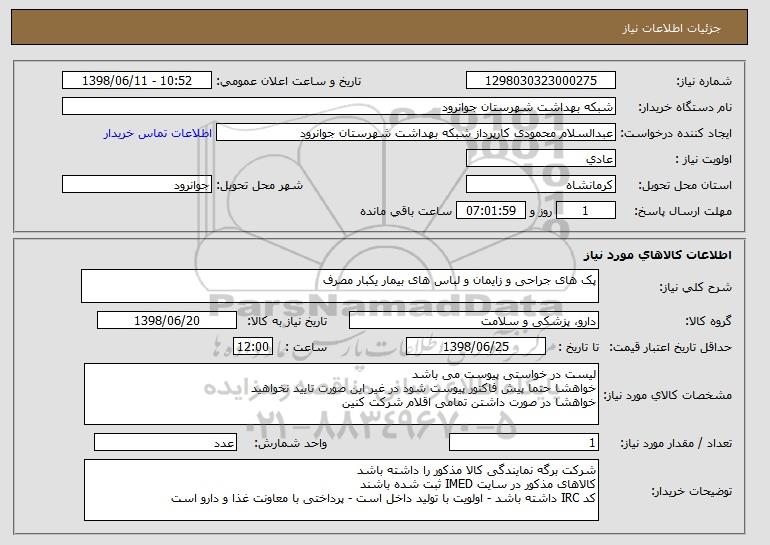
Task: Click the line mentioning IMED site registration
Action: click(x=478, y=484)
